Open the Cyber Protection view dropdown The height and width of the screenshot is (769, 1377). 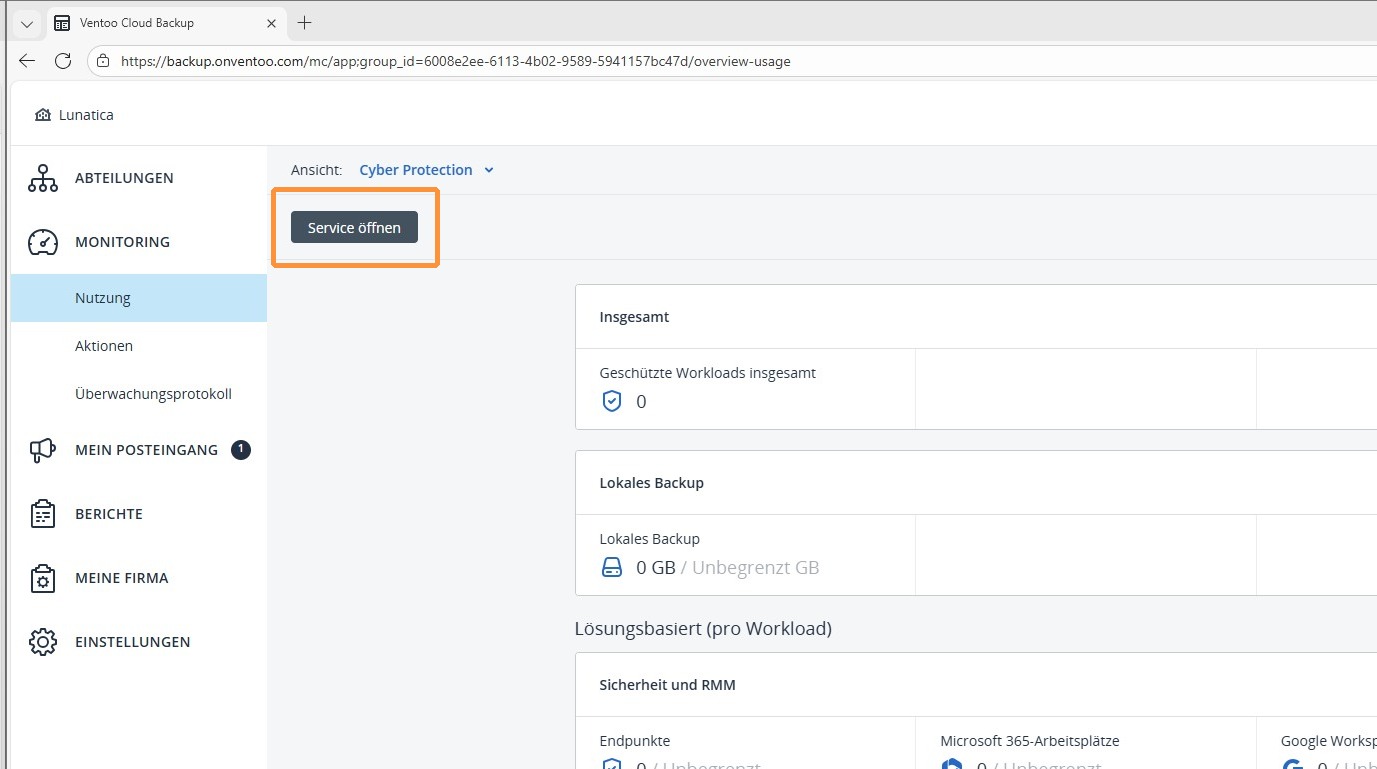point(427,170)
